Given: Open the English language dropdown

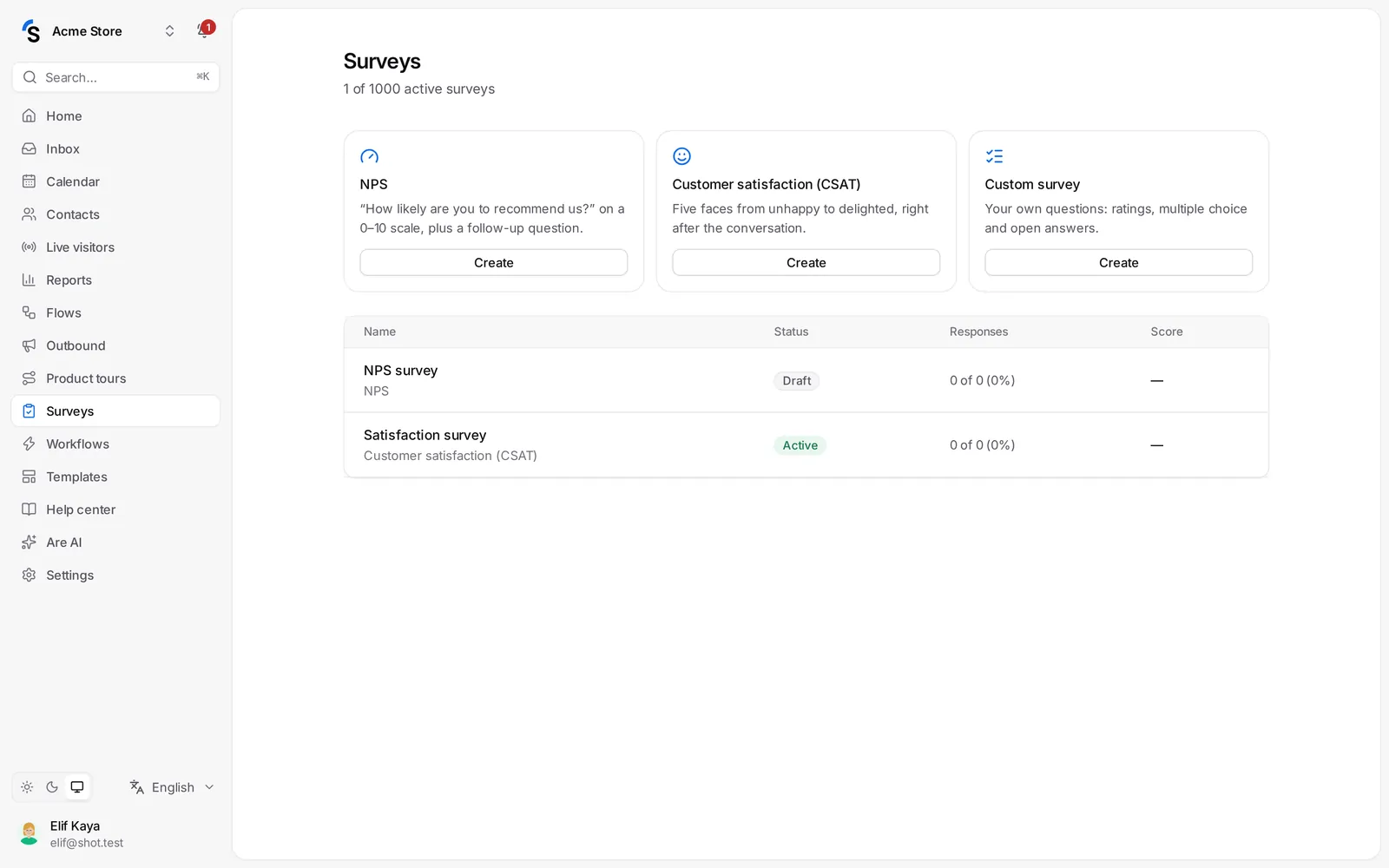Looking at the screenshot, I should coord(172,787).
